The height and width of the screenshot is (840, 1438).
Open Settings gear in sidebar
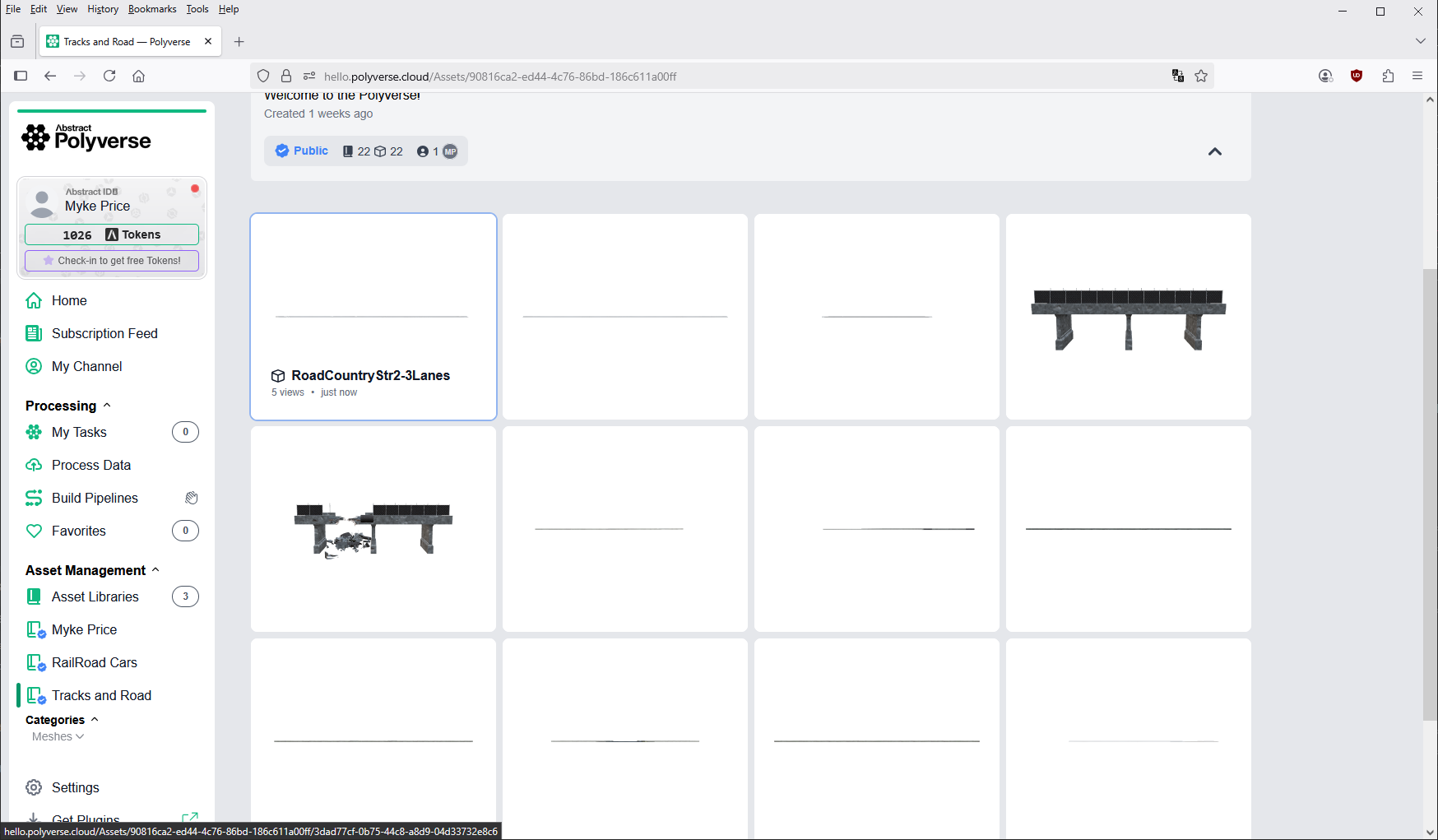coord(34,787)
